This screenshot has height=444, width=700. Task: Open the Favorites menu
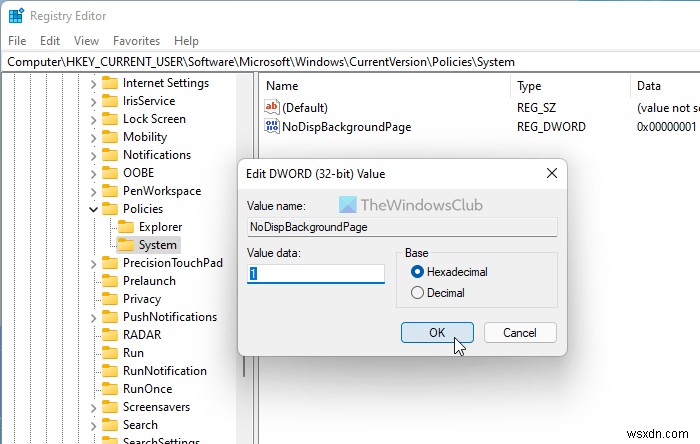coord(136,41)
